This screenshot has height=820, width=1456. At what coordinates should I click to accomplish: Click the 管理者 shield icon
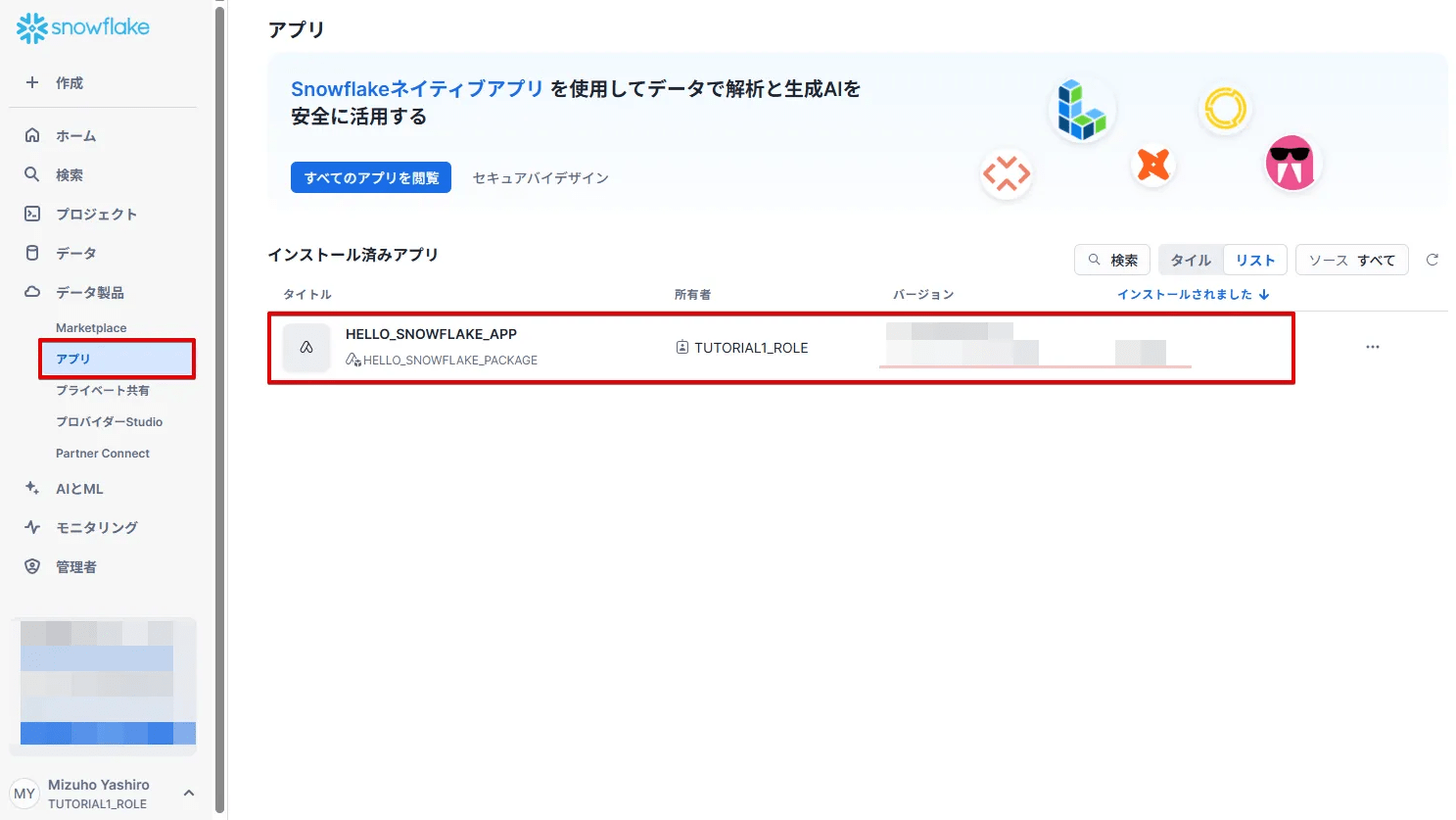pos(32,566)
